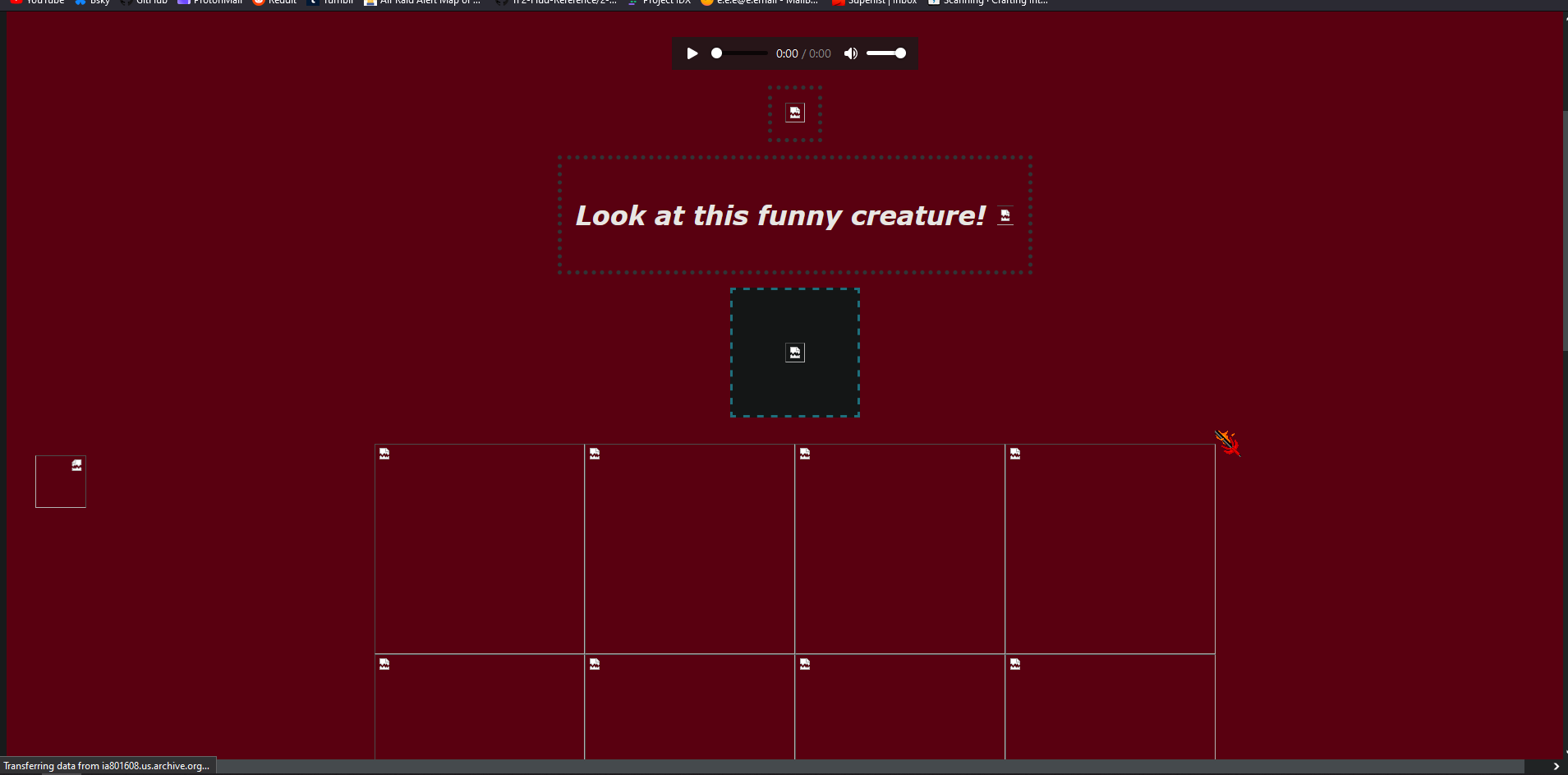This screenshot has width=1568, height=775.
Task: Open third gallery cell in bottom row
Action: 900,707
